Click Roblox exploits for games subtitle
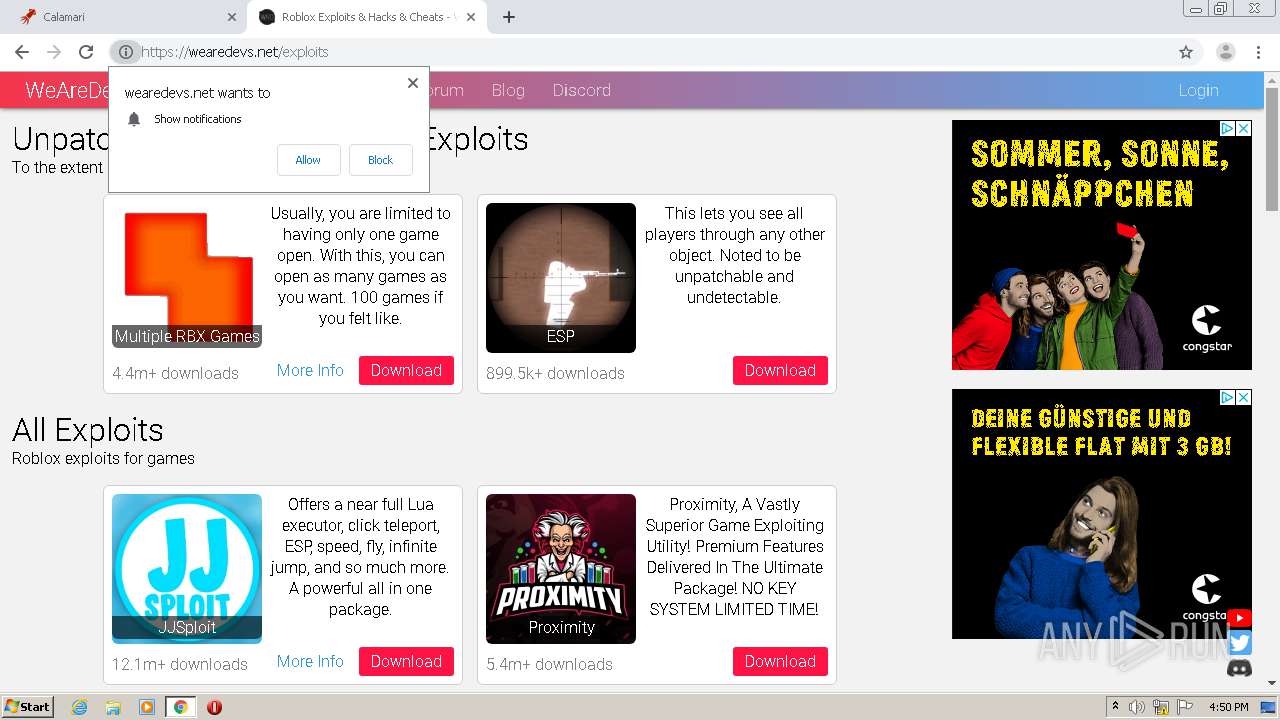1280x720 pixels. coord(103,458)
